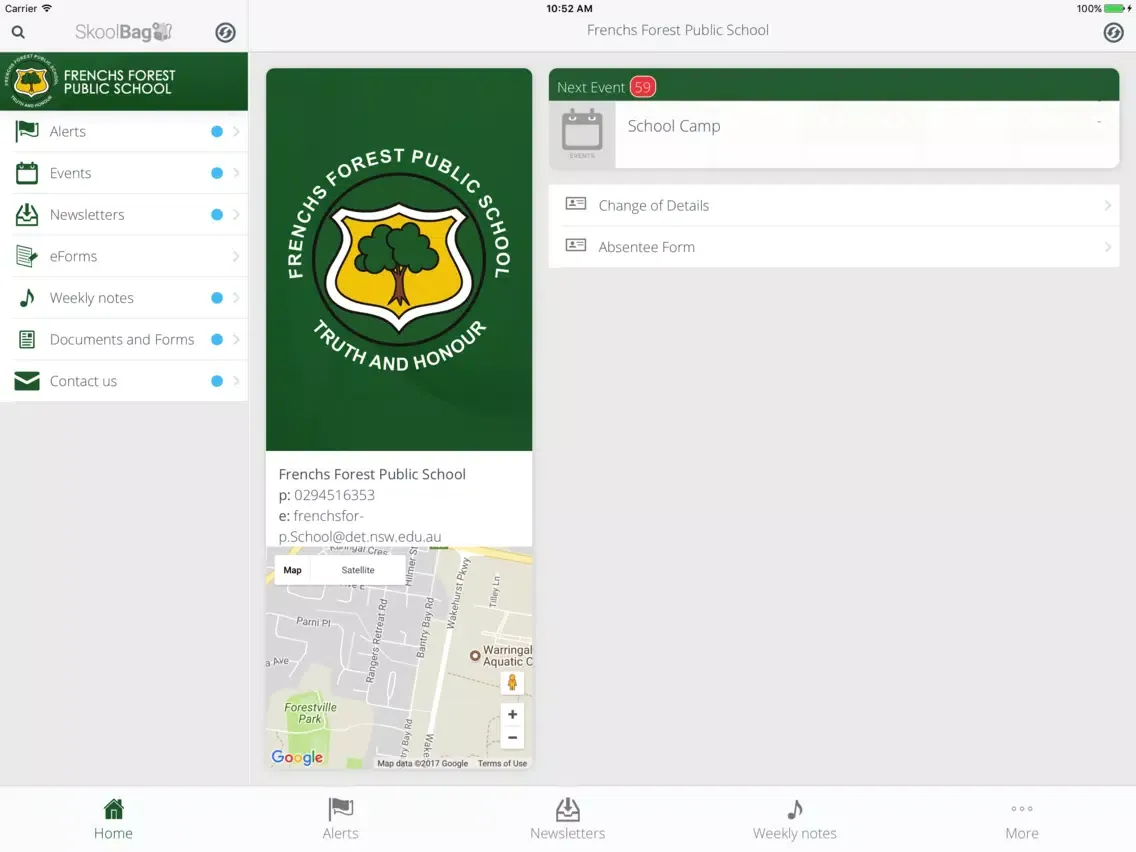Expand the eForms row chevron

point(236,256)
